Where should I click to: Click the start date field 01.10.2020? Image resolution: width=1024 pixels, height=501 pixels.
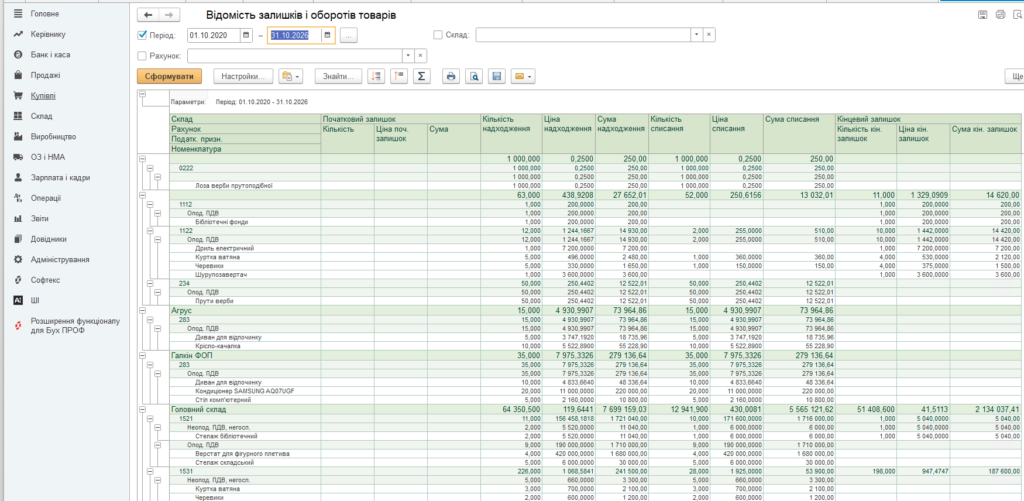coord(214,35)
